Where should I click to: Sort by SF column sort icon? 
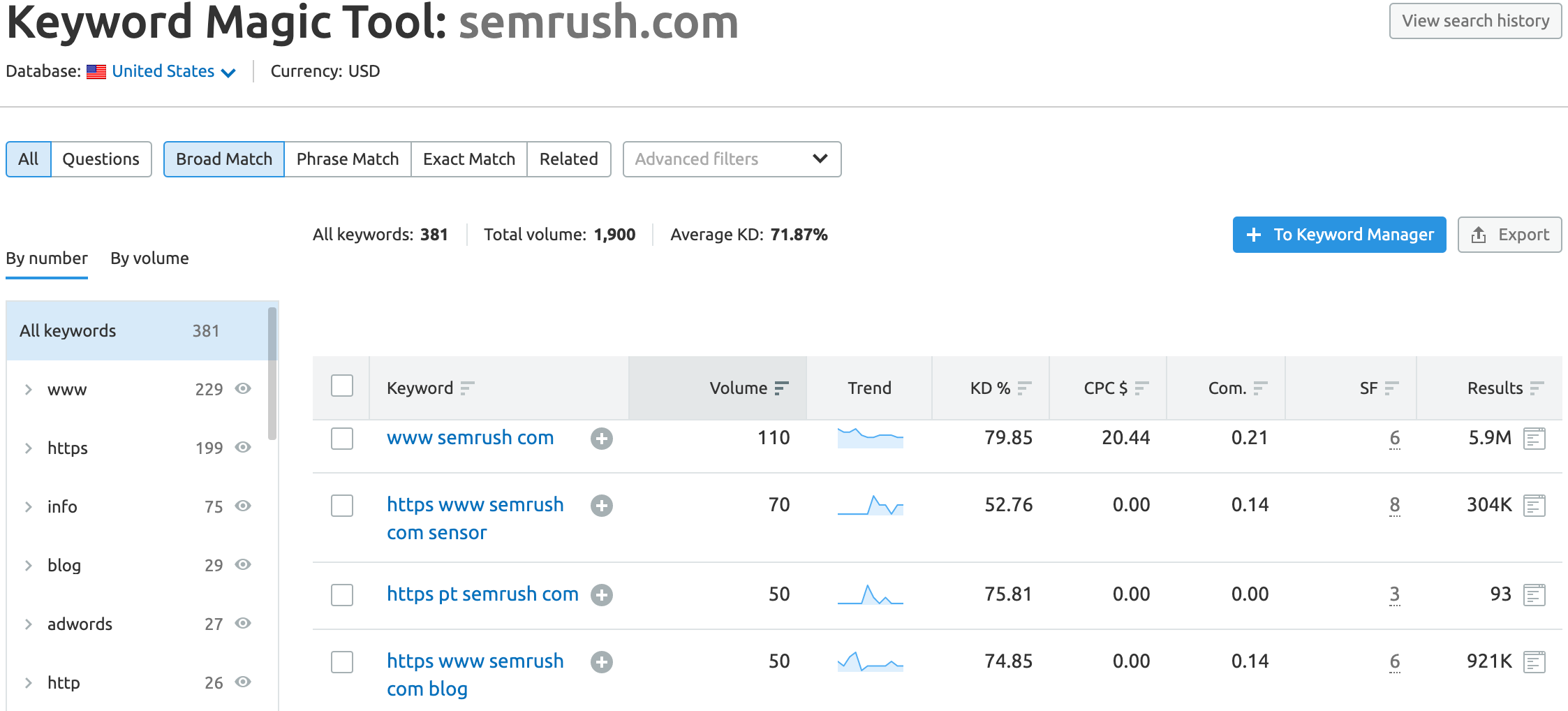[1391, 388]
